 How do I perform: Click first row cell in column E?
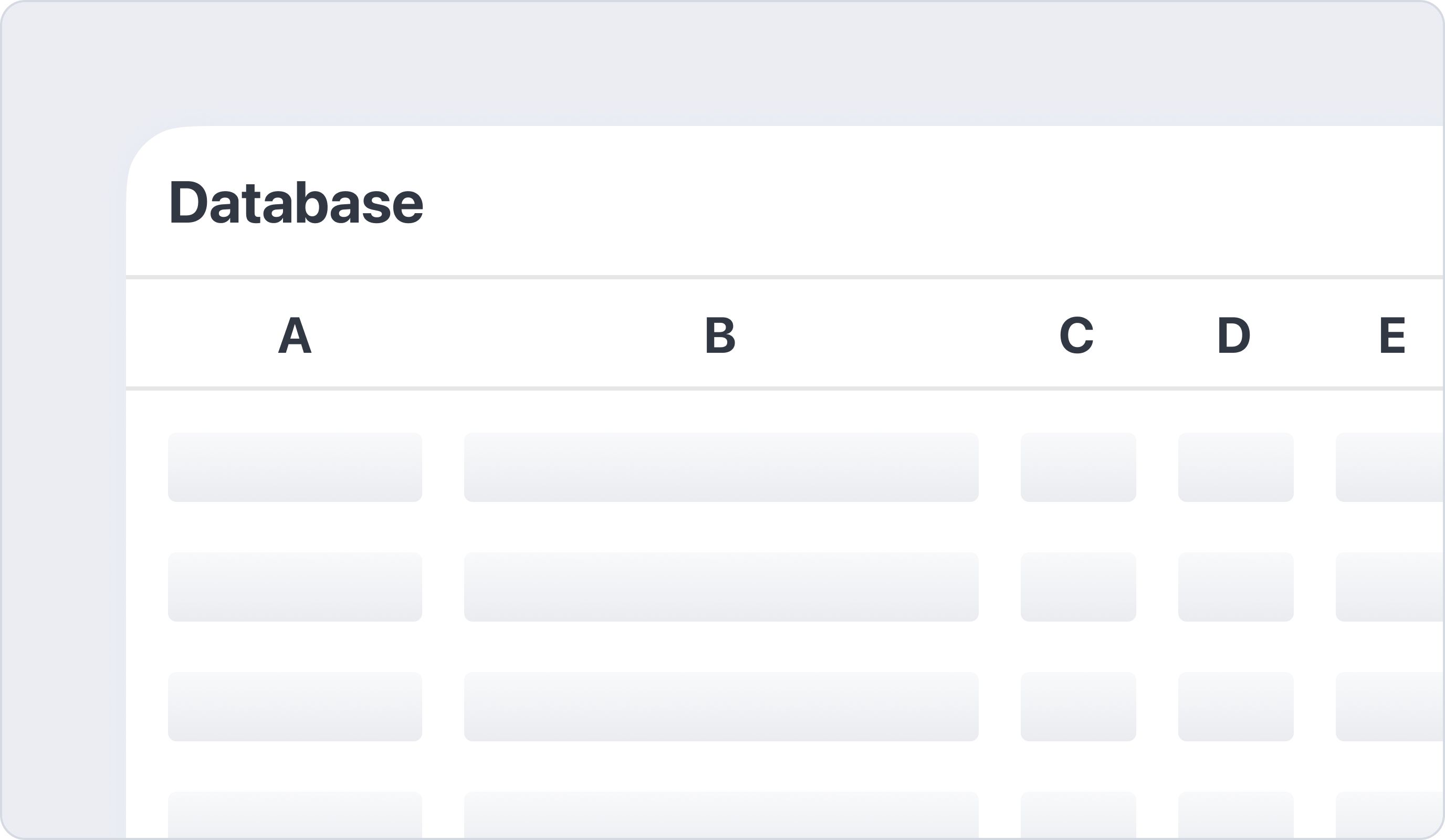coord(1390,467)
